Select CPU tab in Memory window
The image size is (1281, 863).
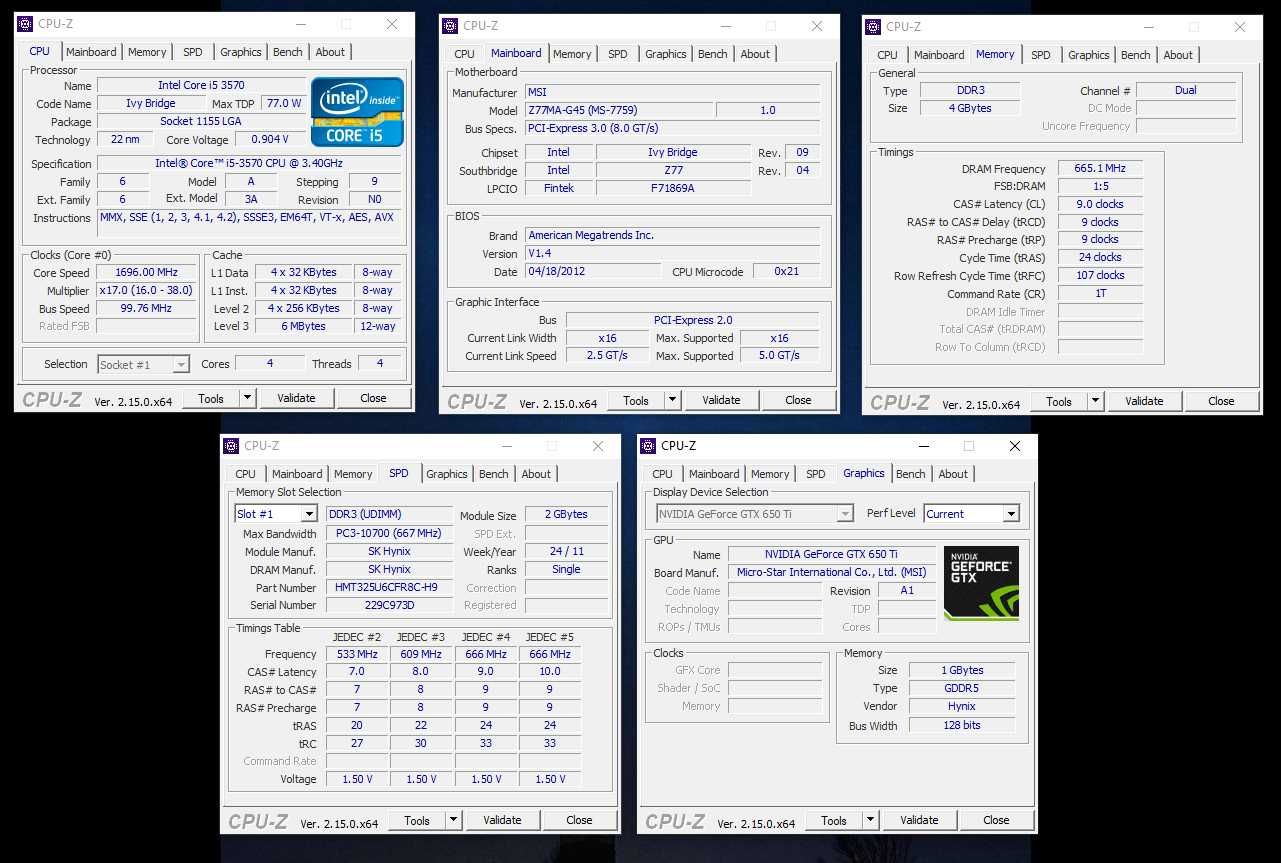coord(887,55)
